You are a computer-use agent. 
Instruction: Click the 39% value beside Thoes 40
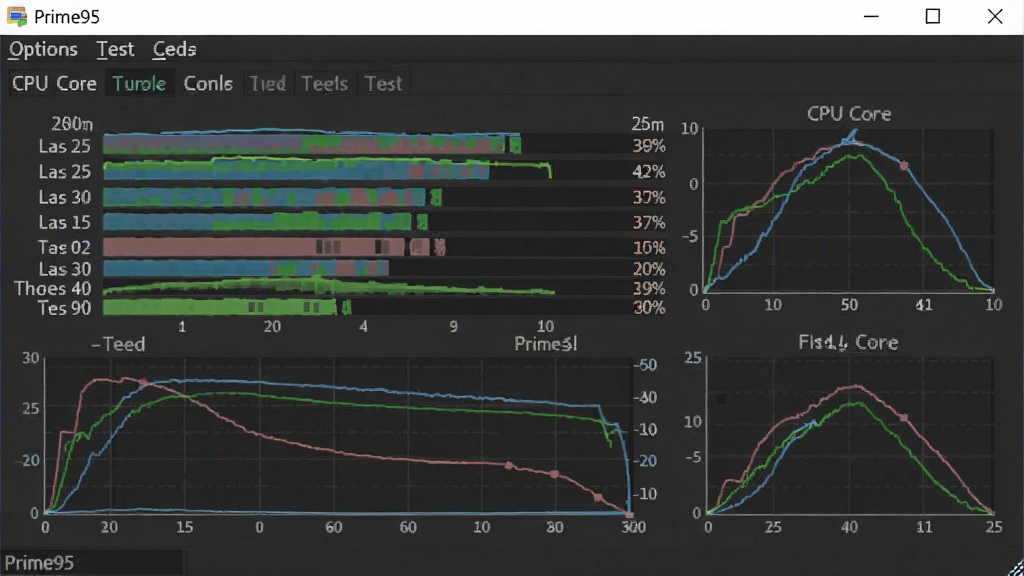pos(648,289)
